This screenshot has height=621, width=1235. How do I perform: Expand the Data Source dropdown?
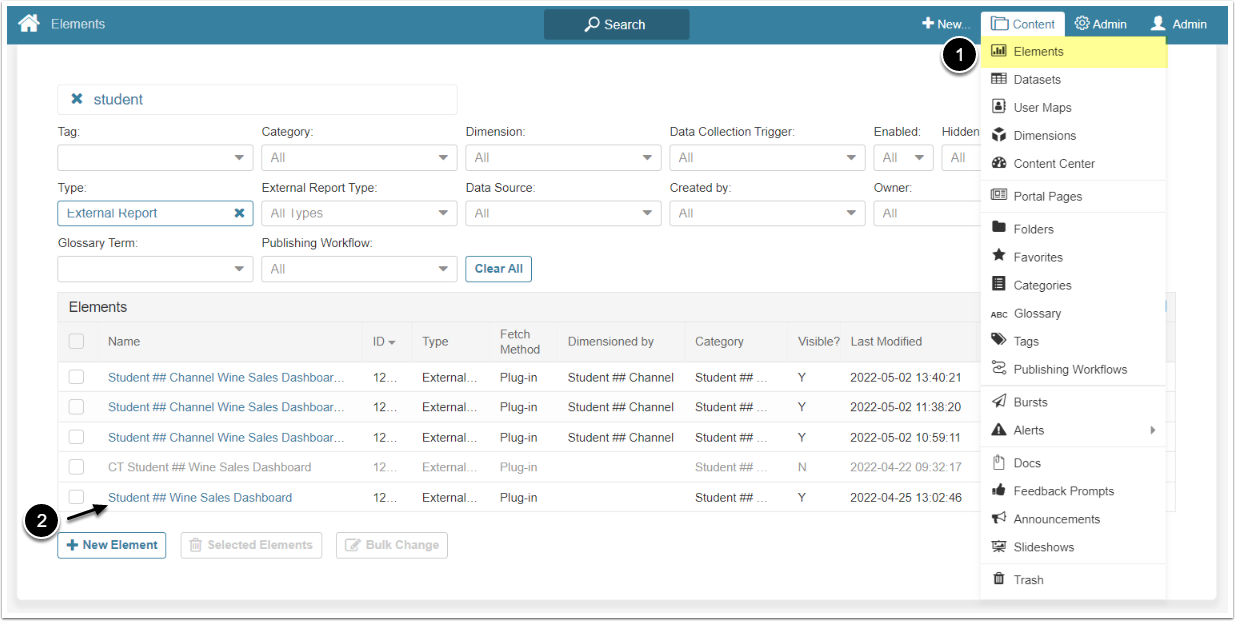pyautogui.click(x=563, y=213)
